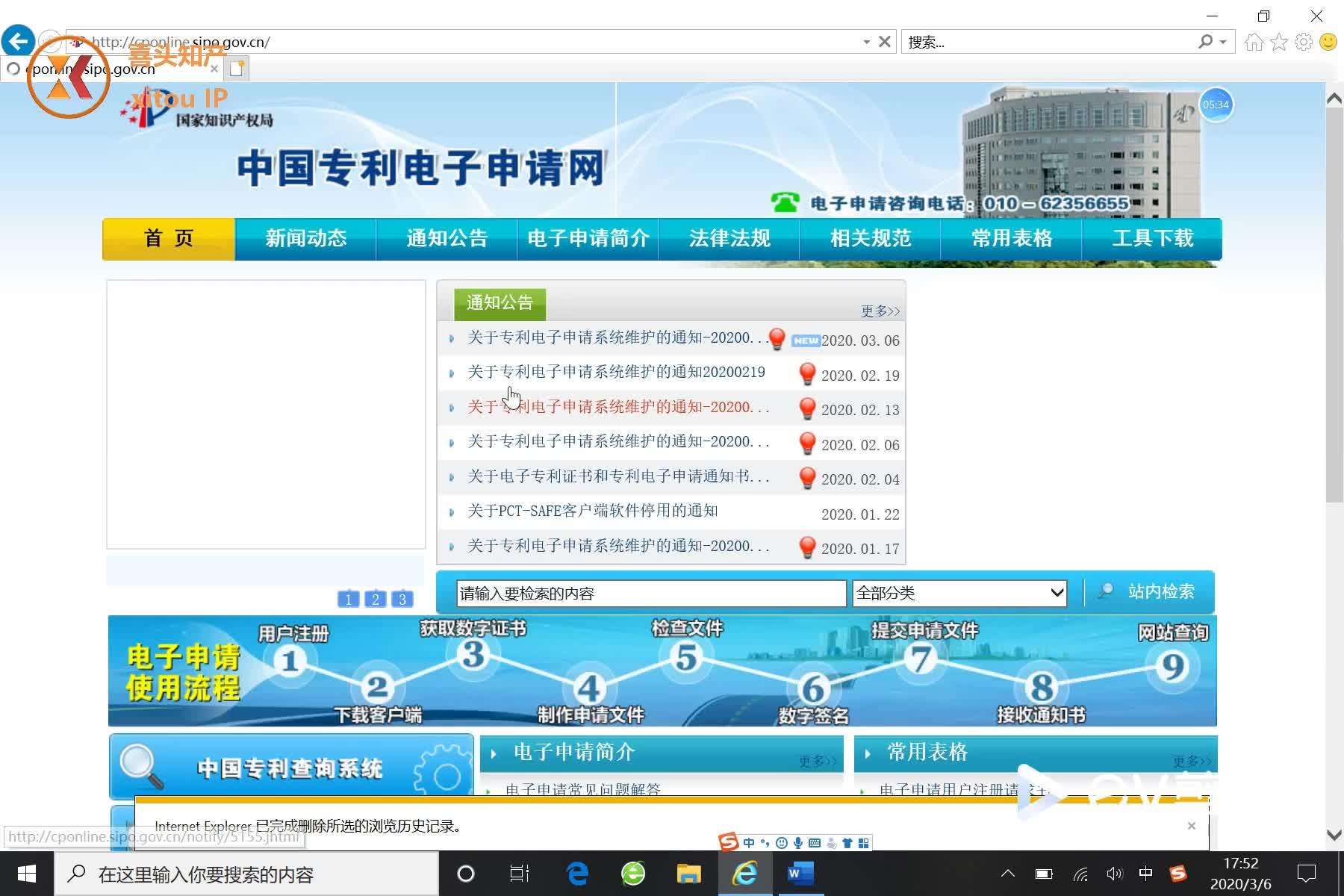Open the notice dated 2020.03.06
Screen dimensions: 1344x896
617,337
